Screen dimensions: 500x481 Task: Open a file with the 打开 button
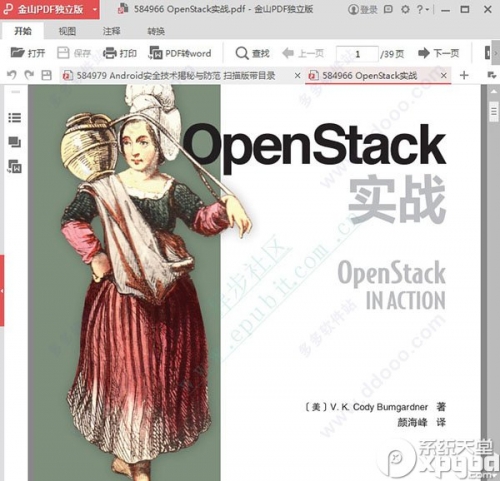[x=28, y=53]
